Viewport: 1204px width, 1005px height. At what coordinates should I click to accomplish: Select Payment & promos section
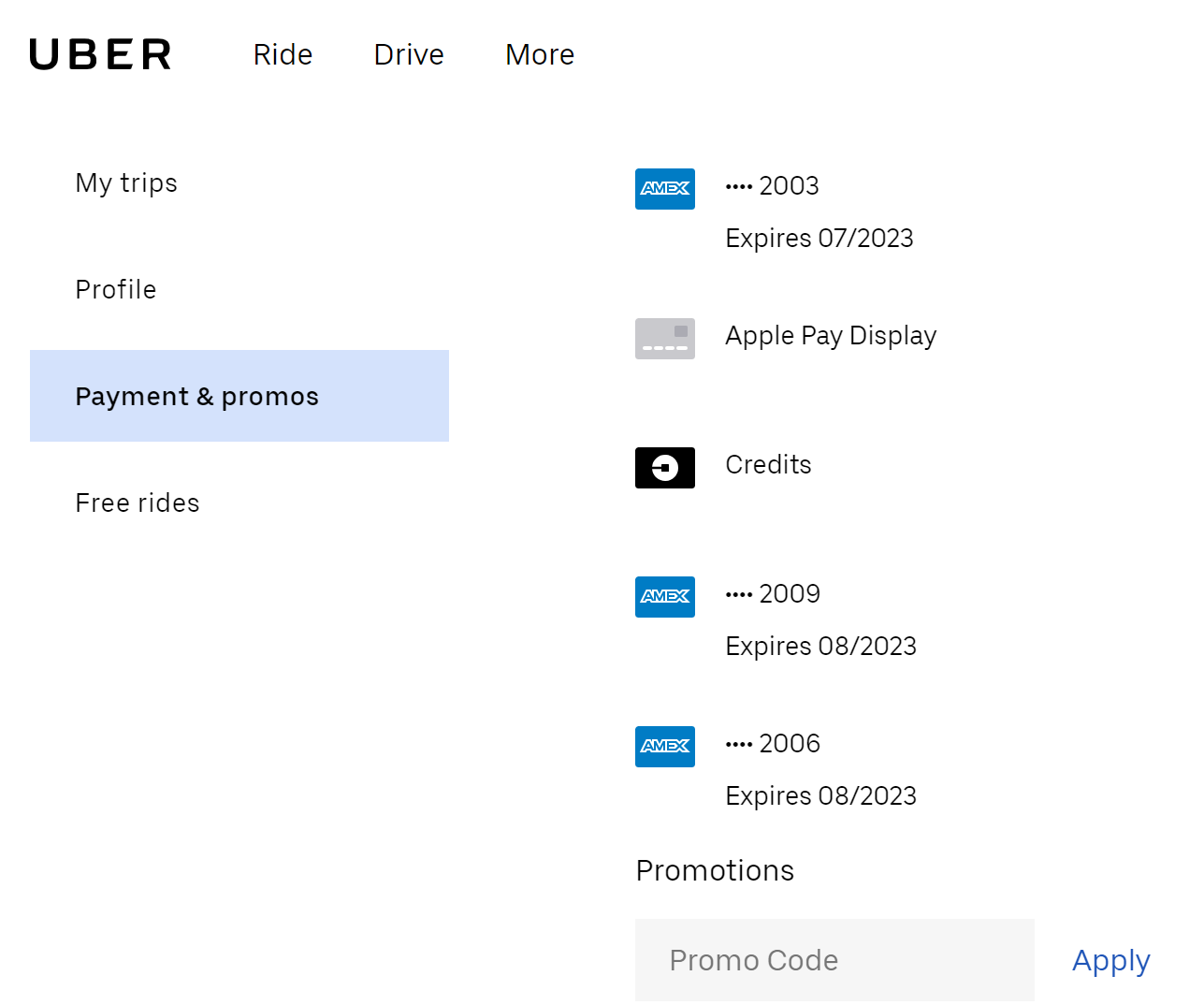[239, 396]
